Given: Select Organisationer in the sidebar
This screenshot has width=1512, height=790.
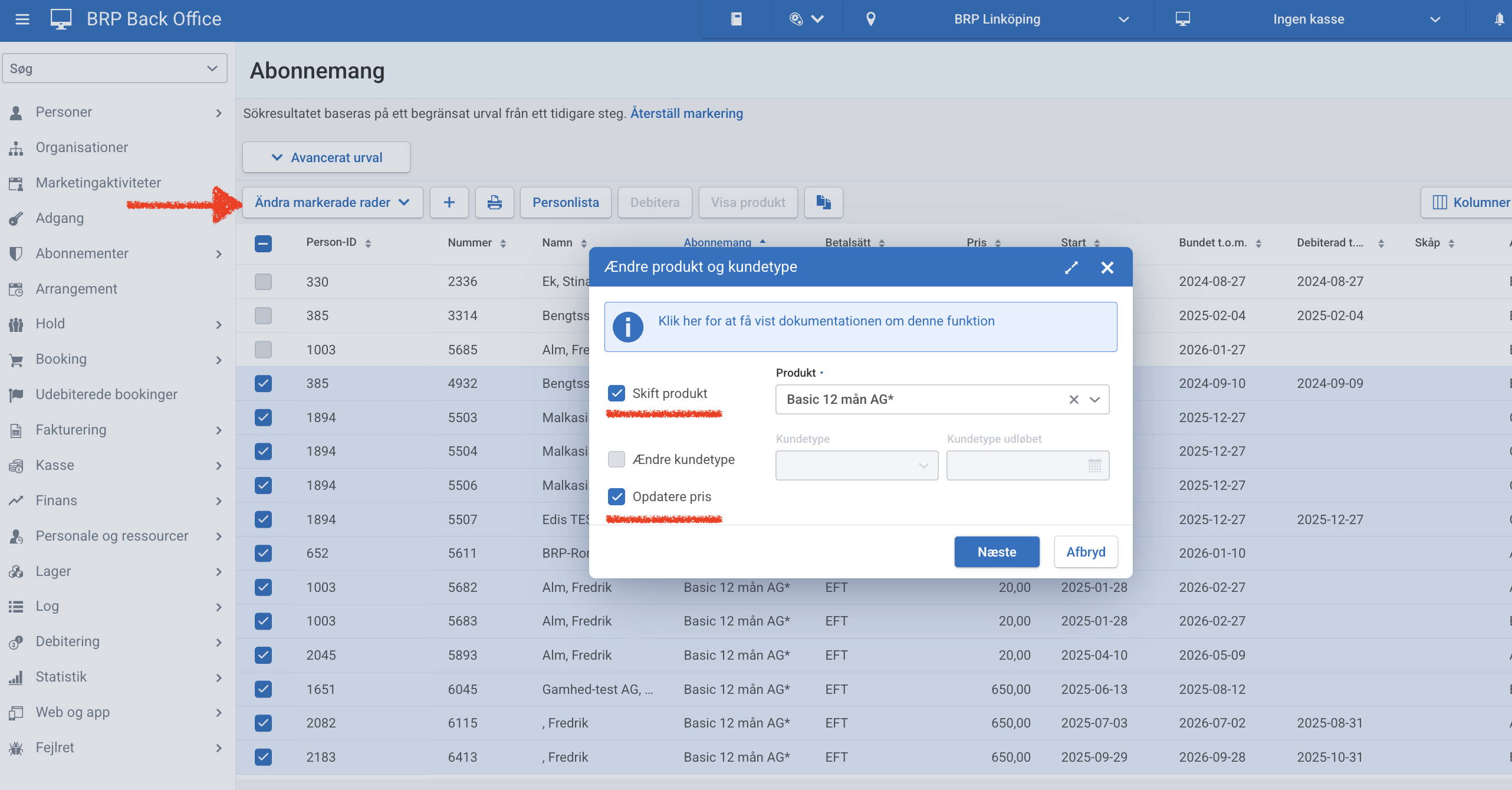Looking at the screenshot, I should tap(81, 147).
